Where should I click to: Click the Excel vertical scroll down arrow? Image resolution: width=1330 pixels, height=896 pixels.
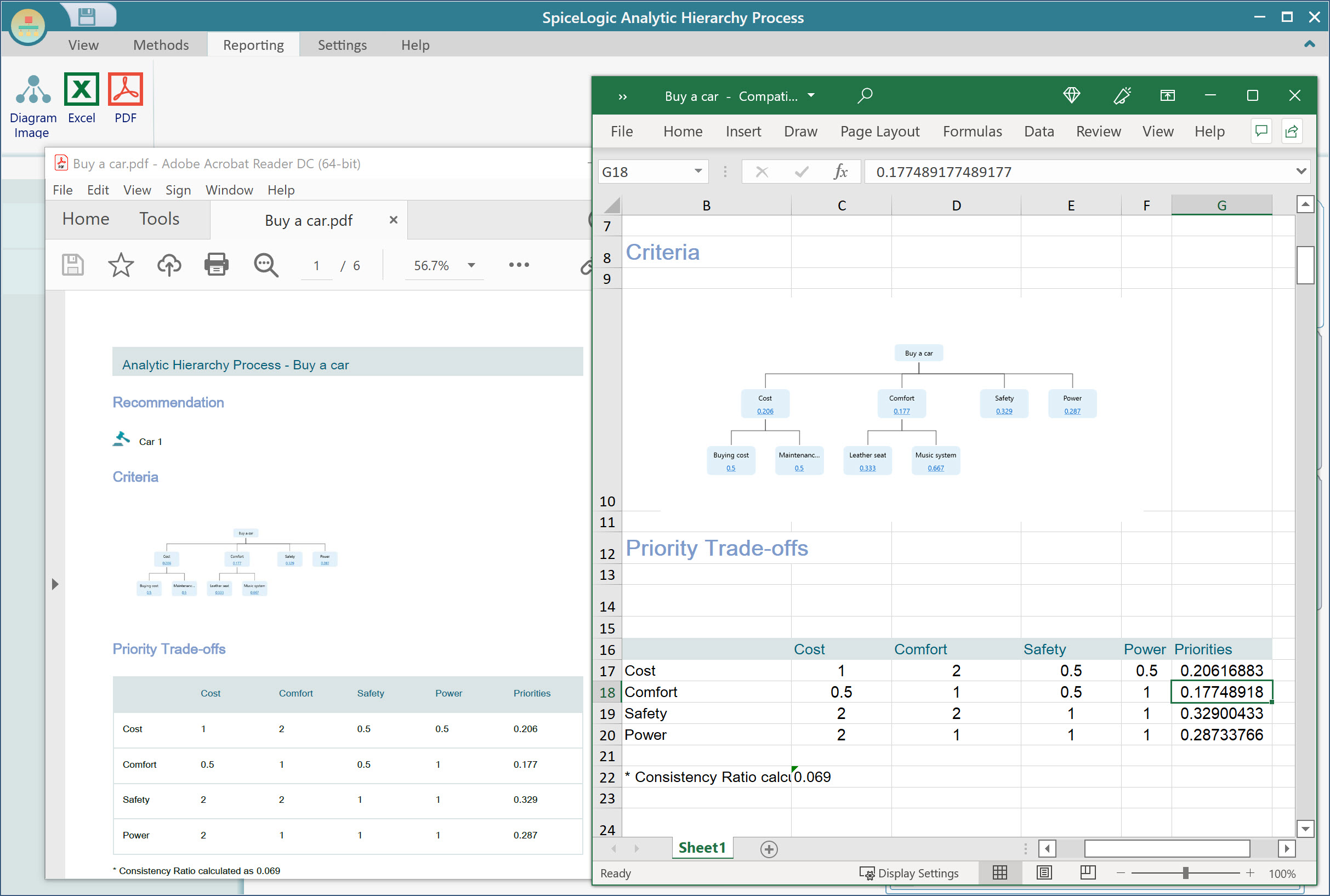click(1305, 828)
